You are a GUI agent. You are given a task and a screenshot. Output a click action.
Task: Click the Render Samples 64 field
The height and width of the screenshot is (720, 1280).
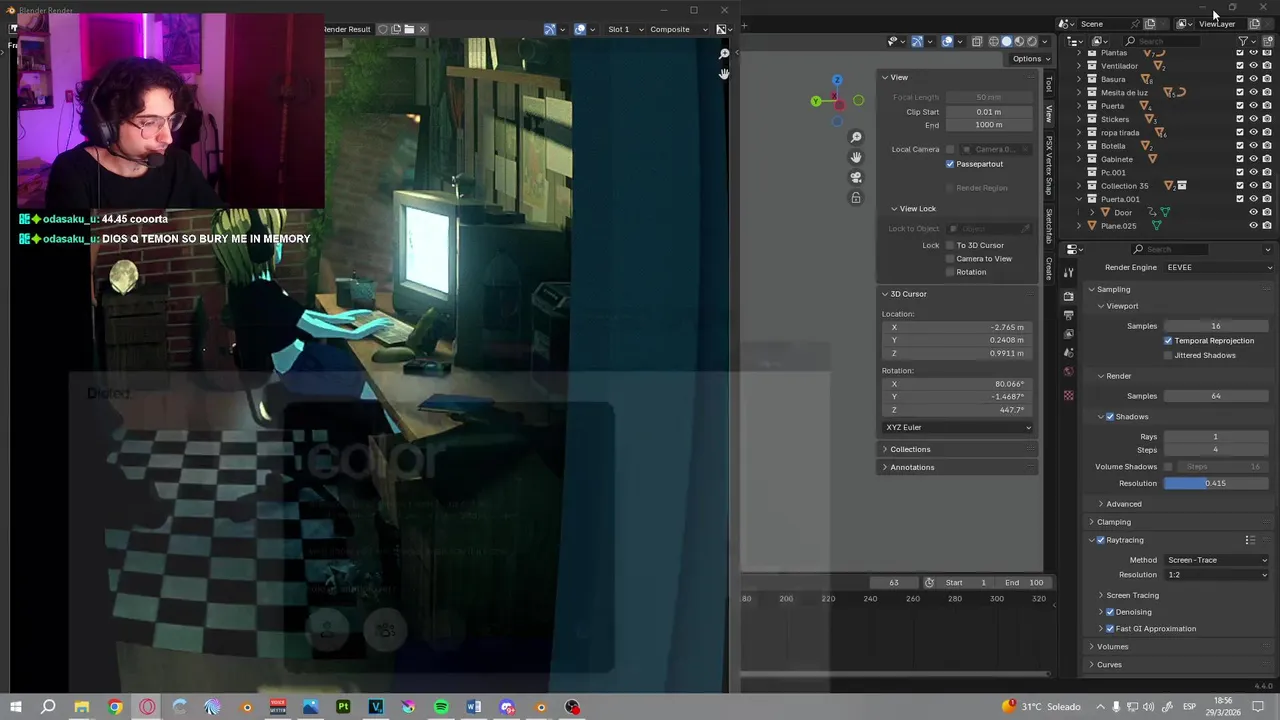[1216, 396]
